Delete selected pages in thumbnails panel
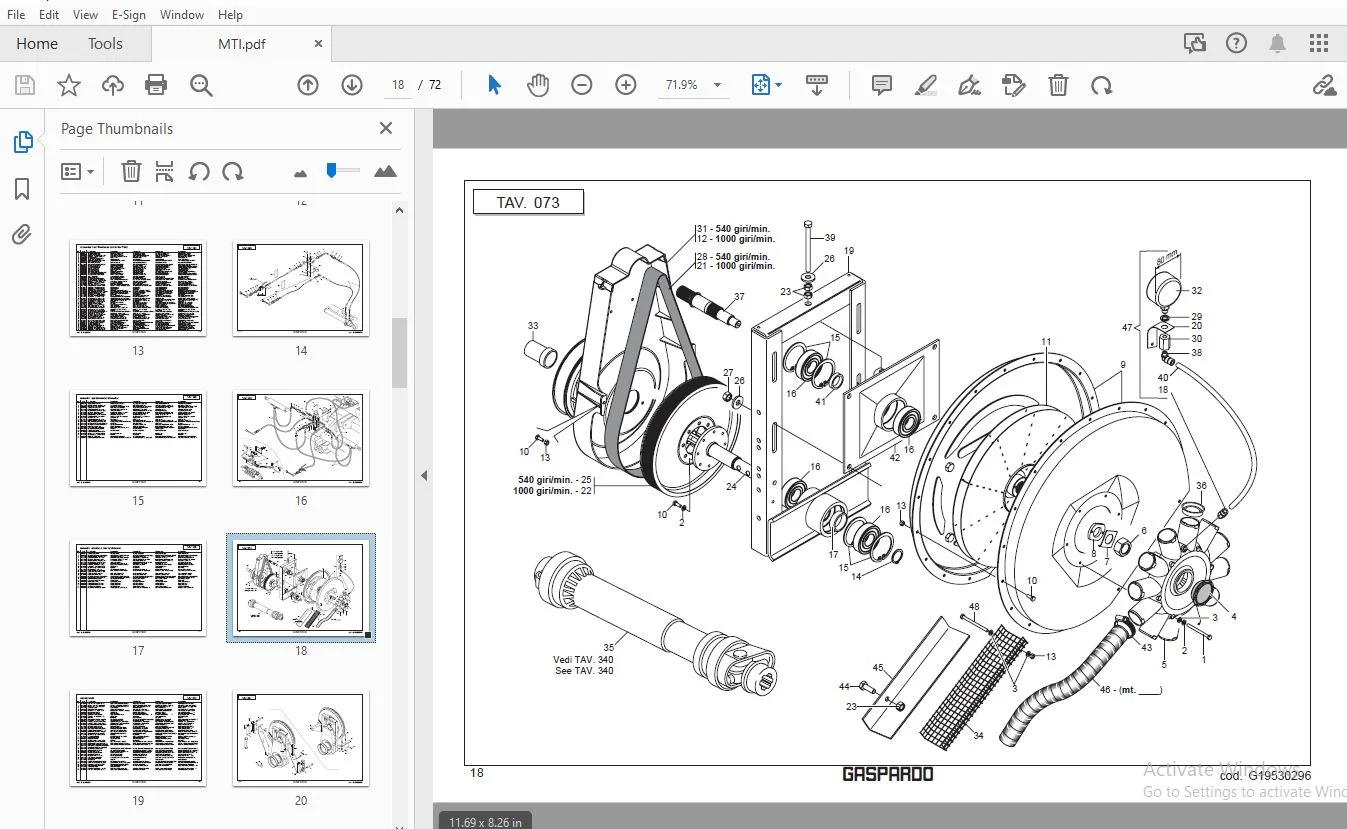The height and width of the screenshot is (829, 1347). (131, 172)
